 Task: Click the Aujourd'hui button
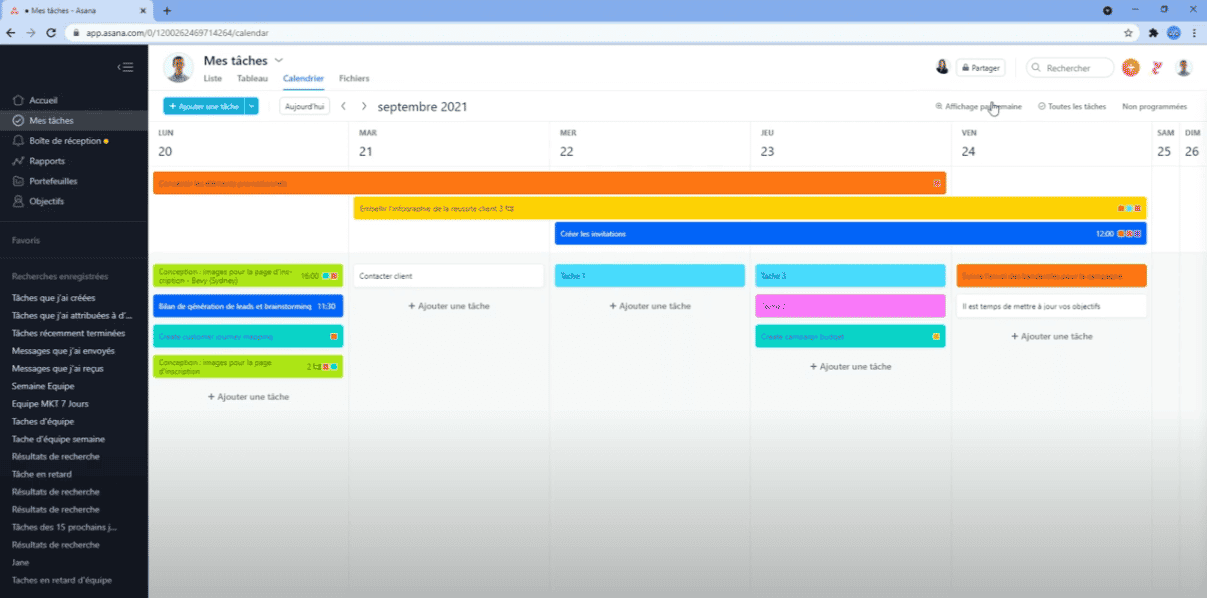tap(304, 106)
